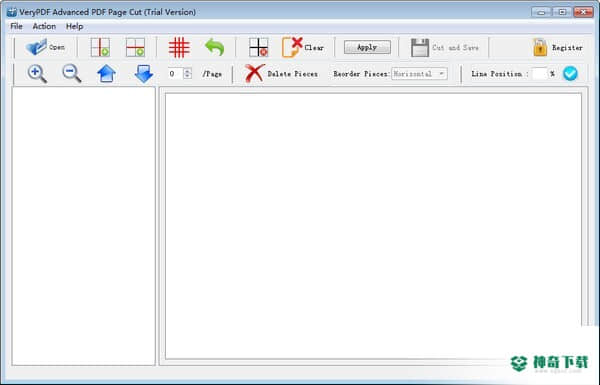Screen dimensions: 600x385
Task: Add a horizontal cut line
Action: [135, 47]
